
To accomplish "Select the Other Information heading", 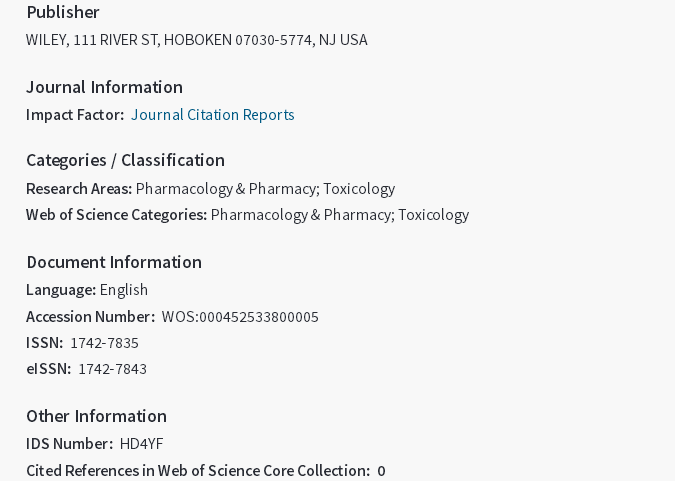I will coord(97,416).
